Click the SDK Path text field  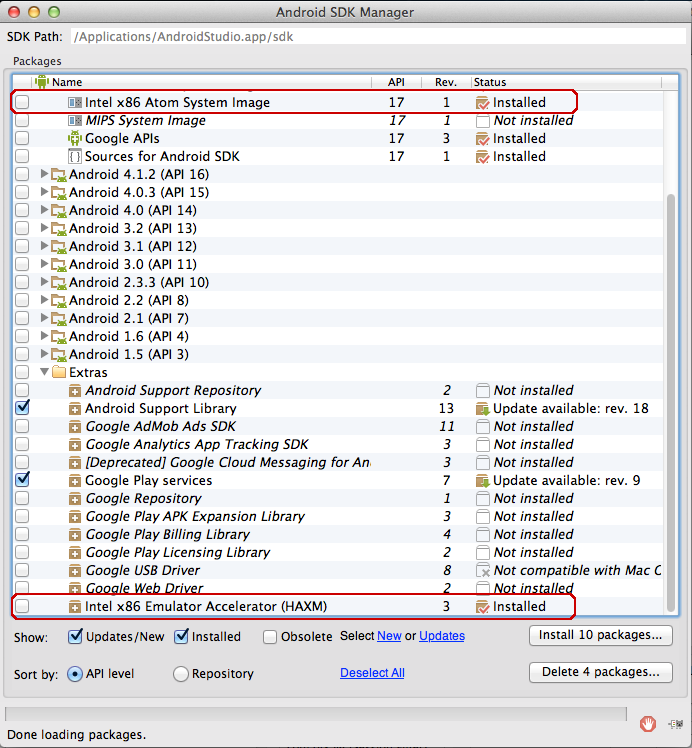coord(378,37)
